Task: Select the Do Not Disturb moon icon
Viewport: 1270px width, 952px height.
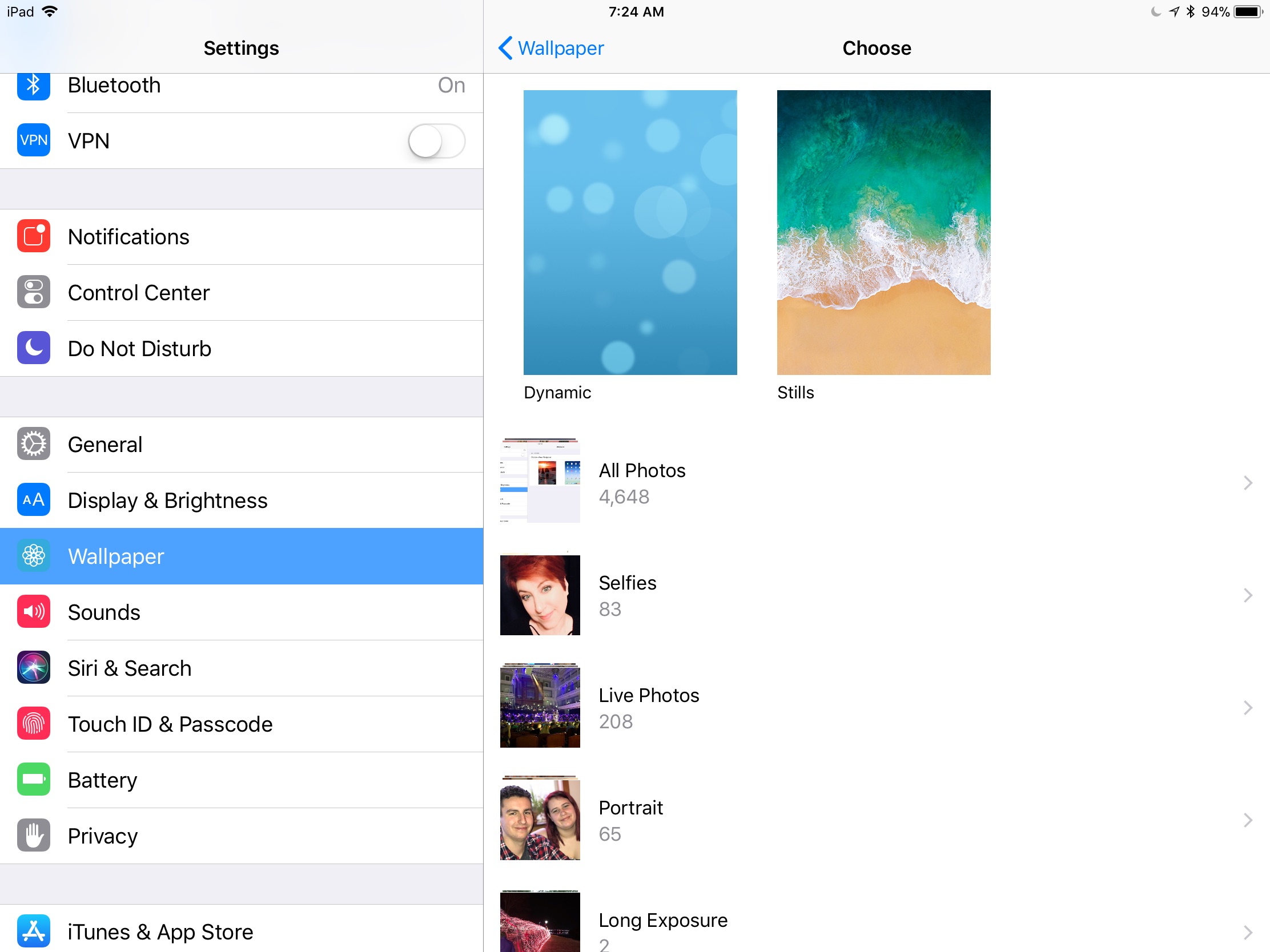Action: [x=33, y=348]
